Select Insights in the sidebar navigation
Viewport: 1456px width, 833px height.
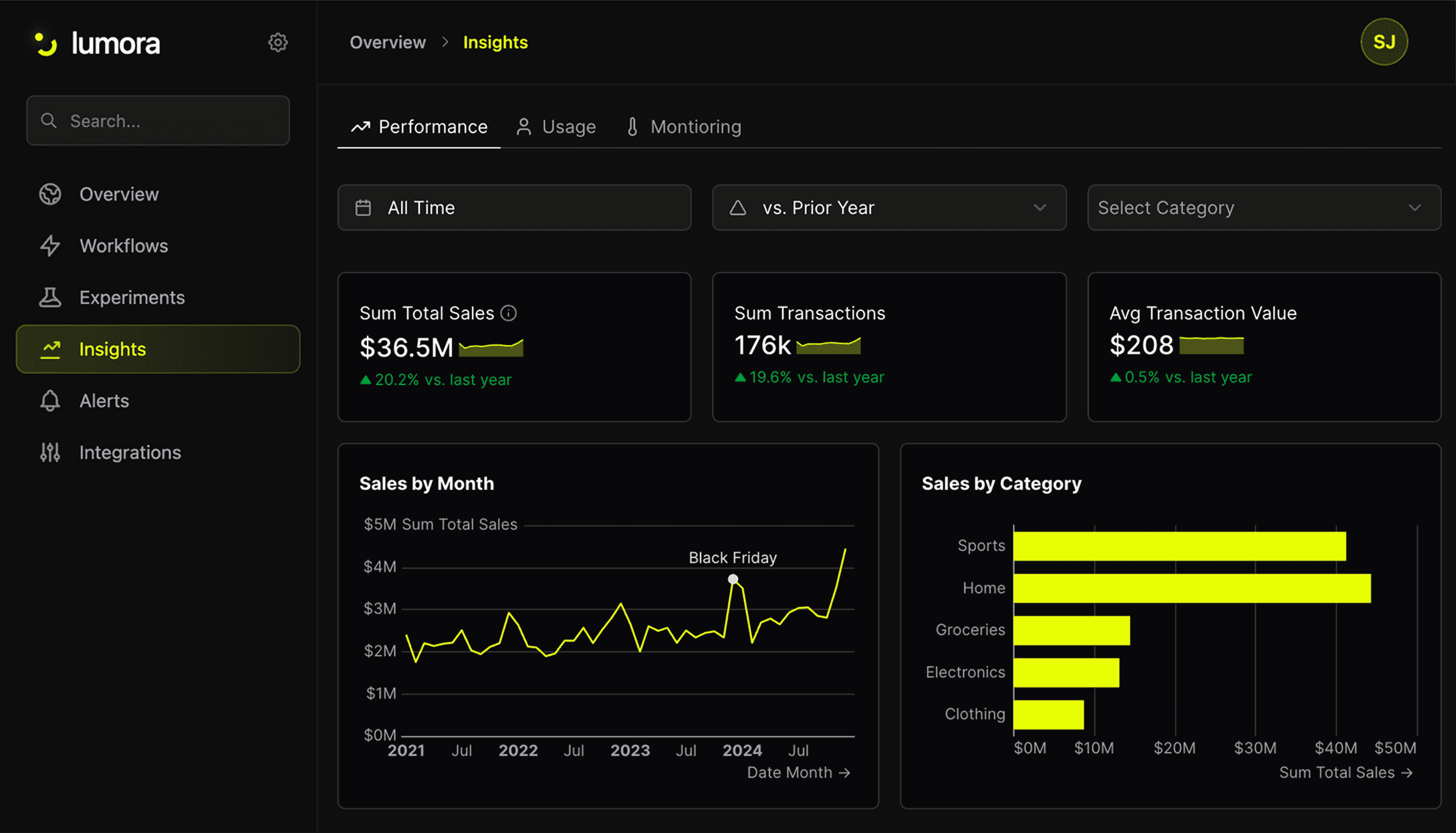pyautogui.click(x=112, y=348)
